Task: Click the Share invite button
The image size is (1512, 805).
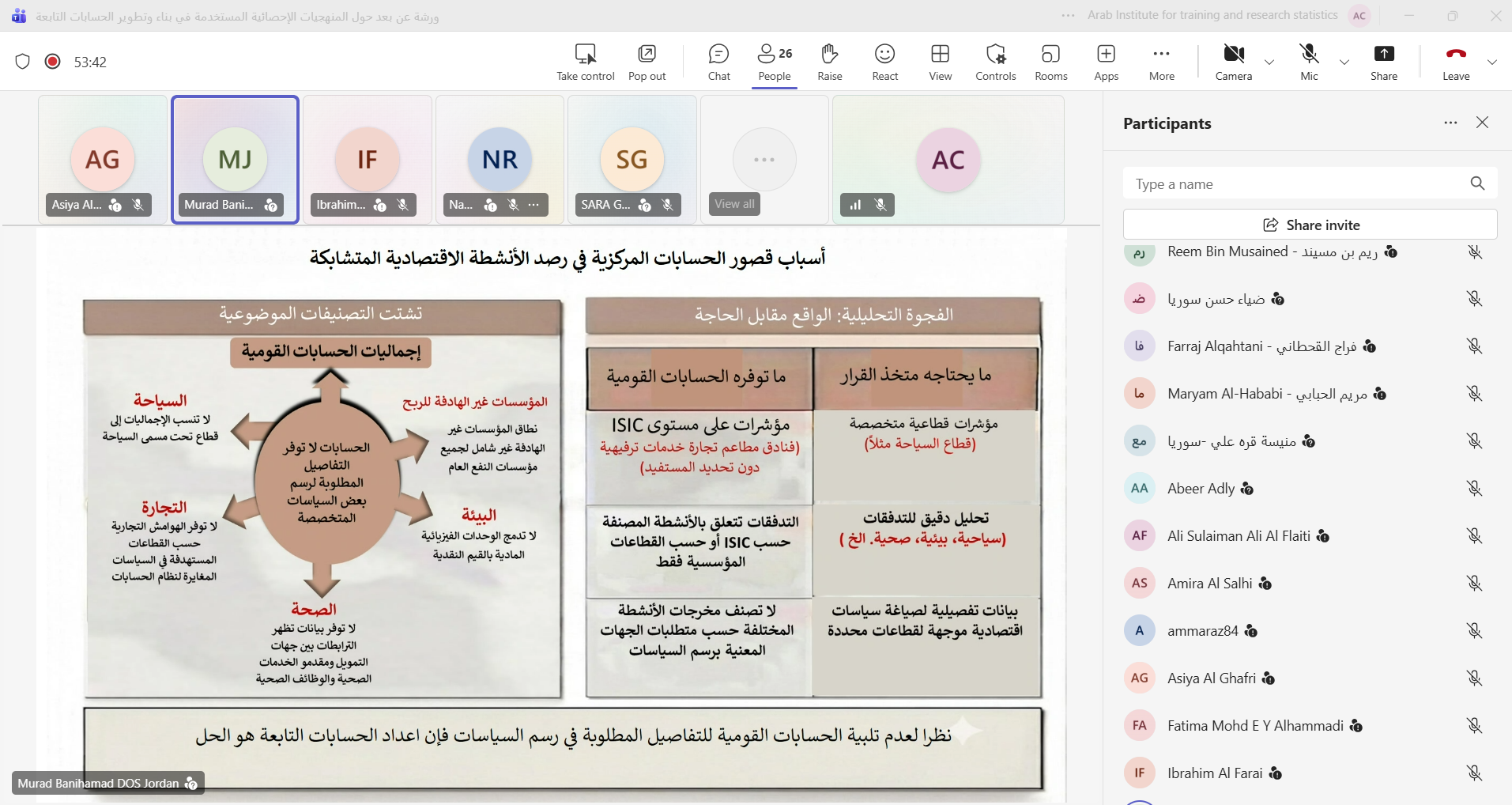Action: pyautogui.click(x=1310, y=225)
